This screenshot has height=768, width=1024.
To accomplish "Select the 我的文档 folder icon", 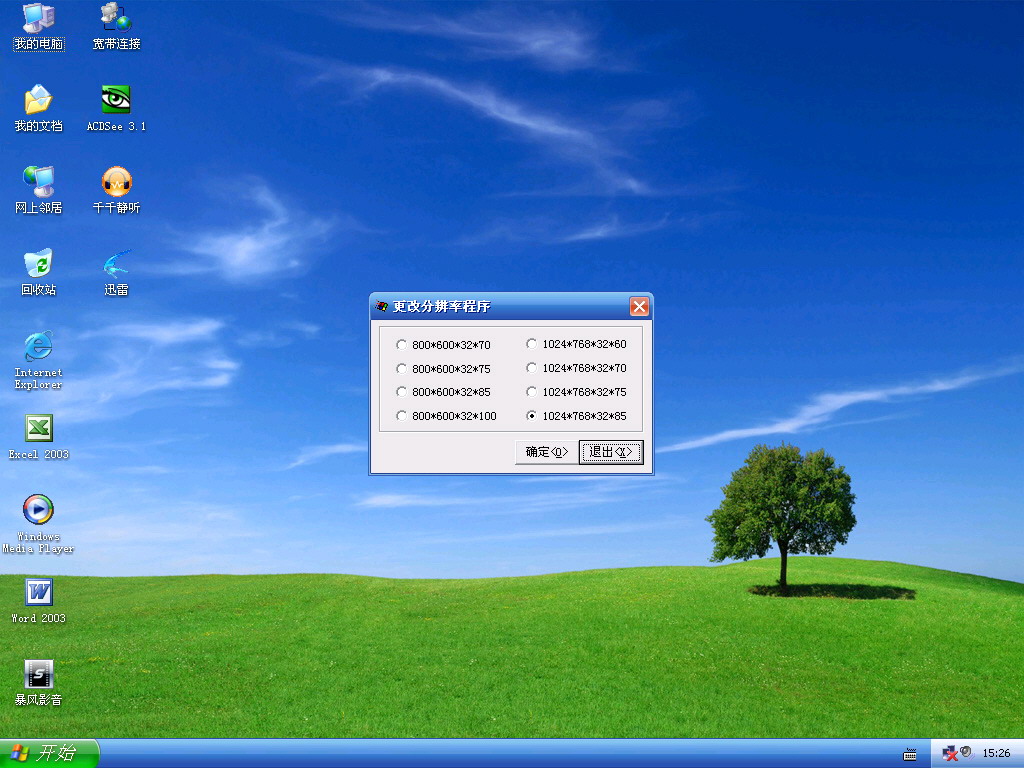I will 39,108.
